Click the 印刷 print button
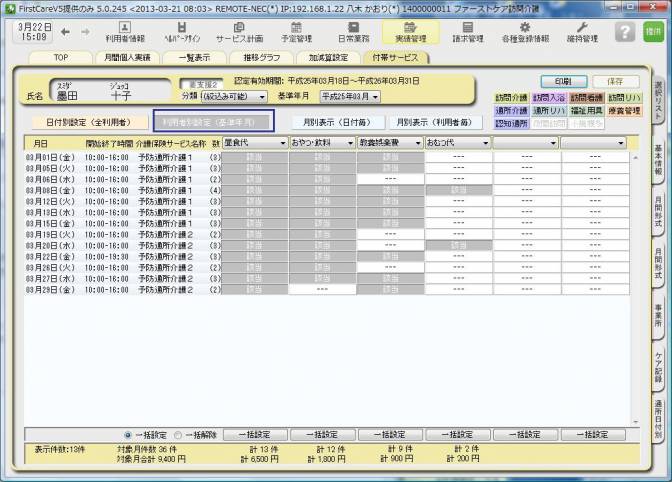Image resolution: width=672 pixels, height=482 pixels. point(563,80)
